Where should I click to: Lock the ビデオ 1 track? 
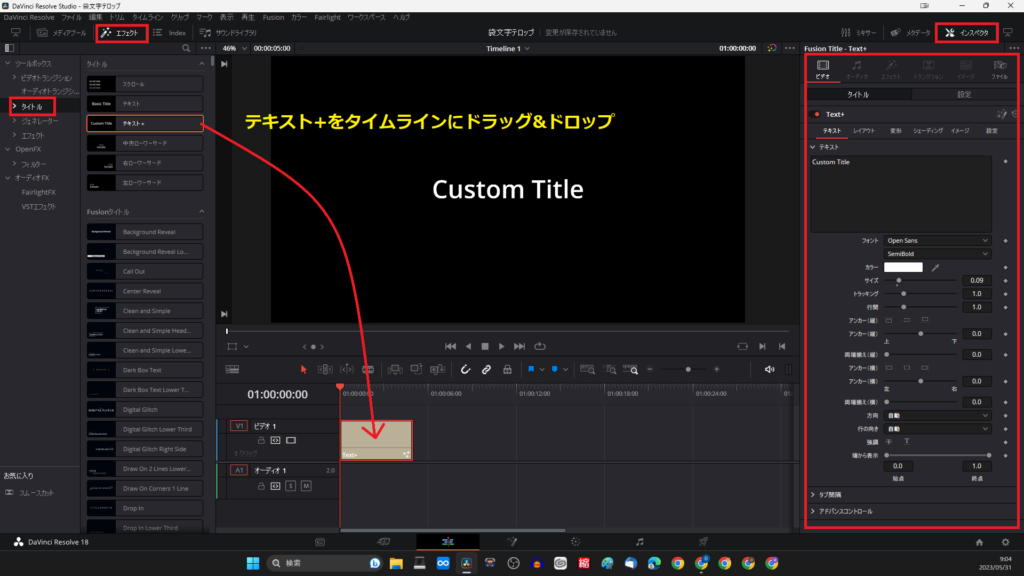click(x=261, y=441)
